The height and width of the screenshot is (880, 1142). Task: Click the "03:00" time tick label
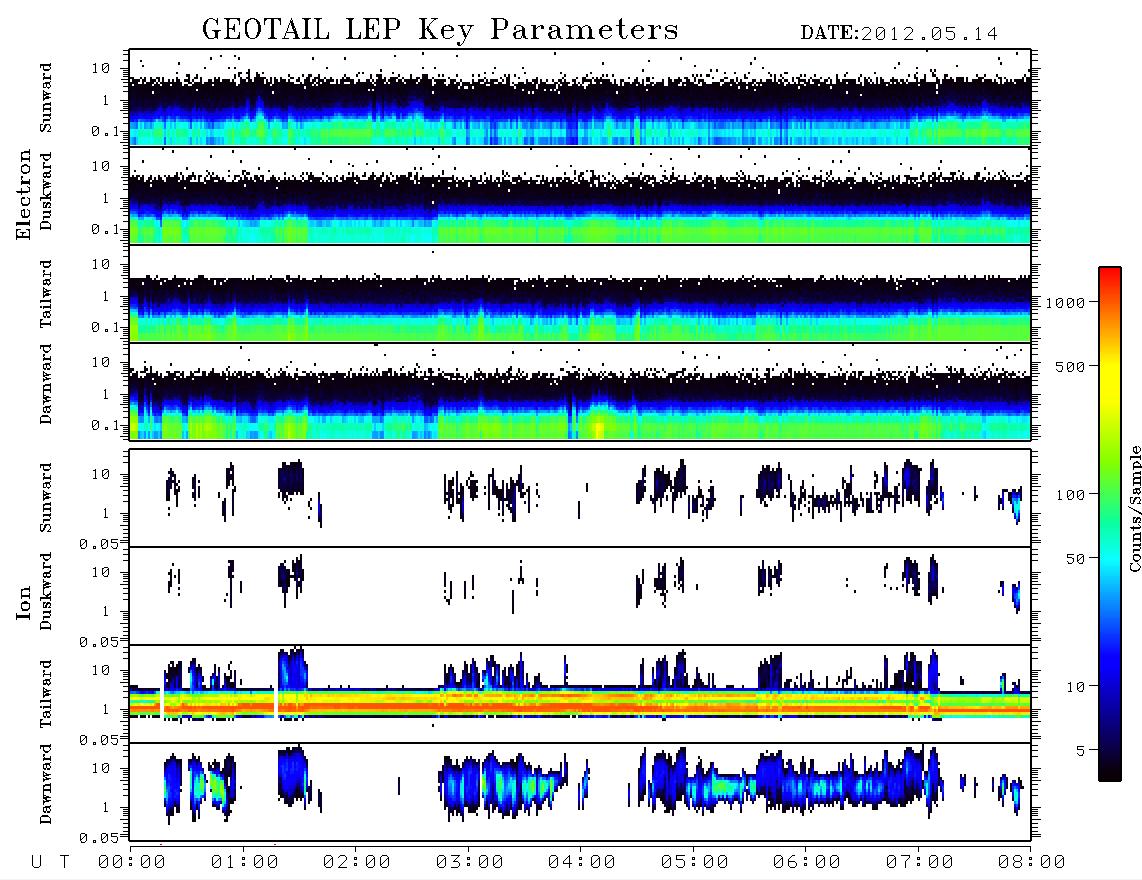point(470,863)
